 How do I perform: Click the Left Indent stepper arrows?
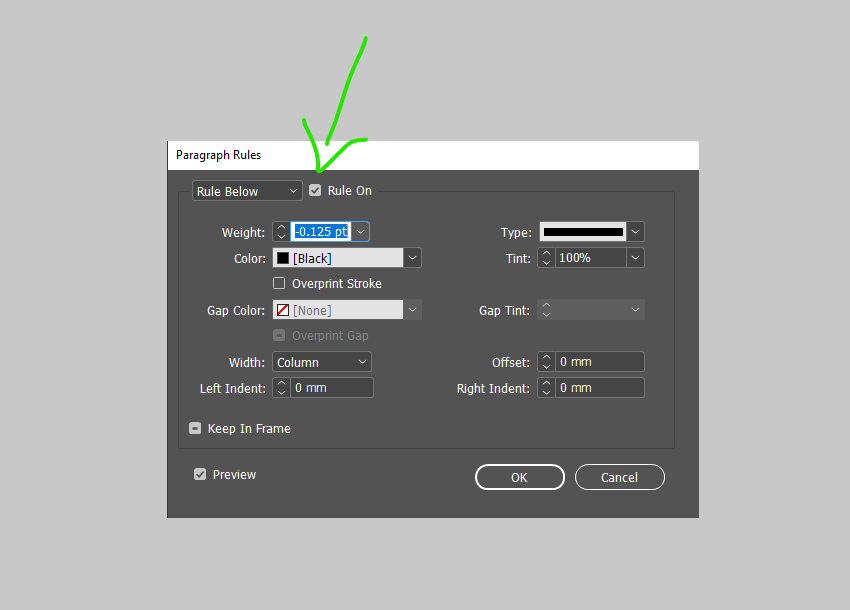pyautogui.click(x=281, y=388)
